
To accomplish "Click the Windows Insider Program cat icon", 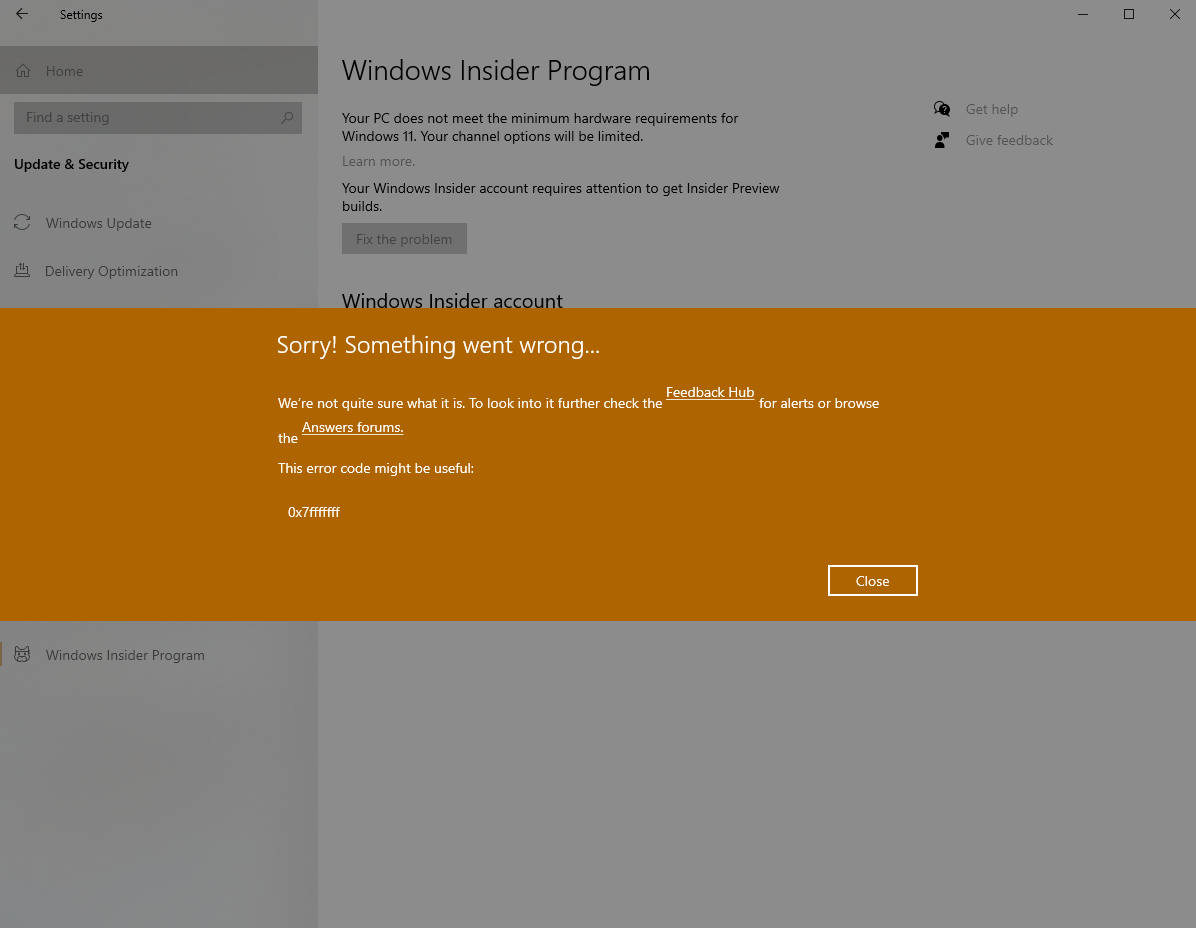I will [x=22, y=655].
